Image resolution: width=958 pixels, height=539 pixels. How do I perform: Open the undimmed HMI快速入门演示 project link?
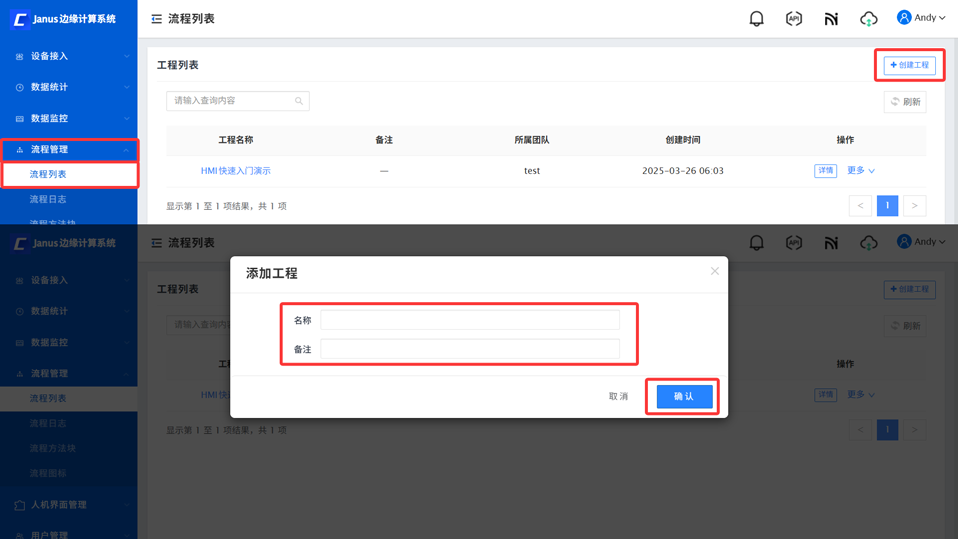[x=235, y=171]
